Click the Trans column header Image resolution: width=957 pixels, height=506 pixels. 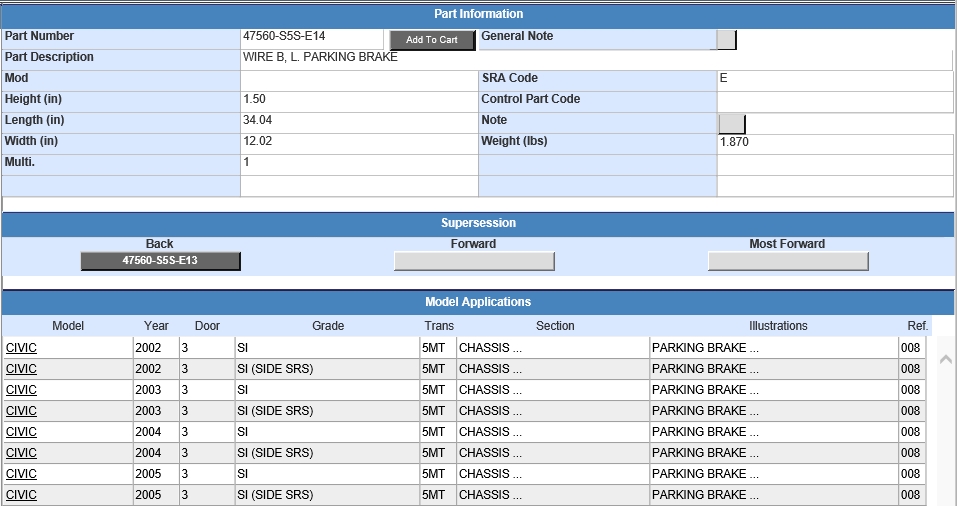click(x=439, y=326)
